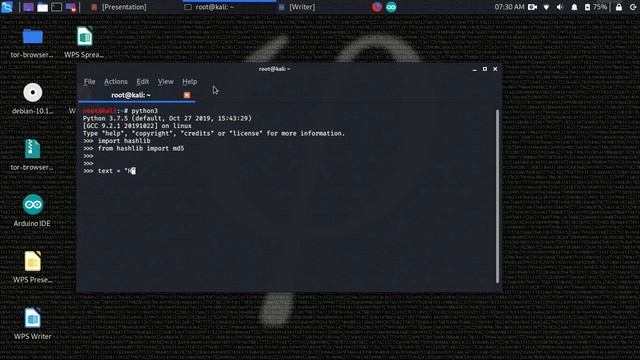Click the terminal vertical scrollbar

coord(497,196)
